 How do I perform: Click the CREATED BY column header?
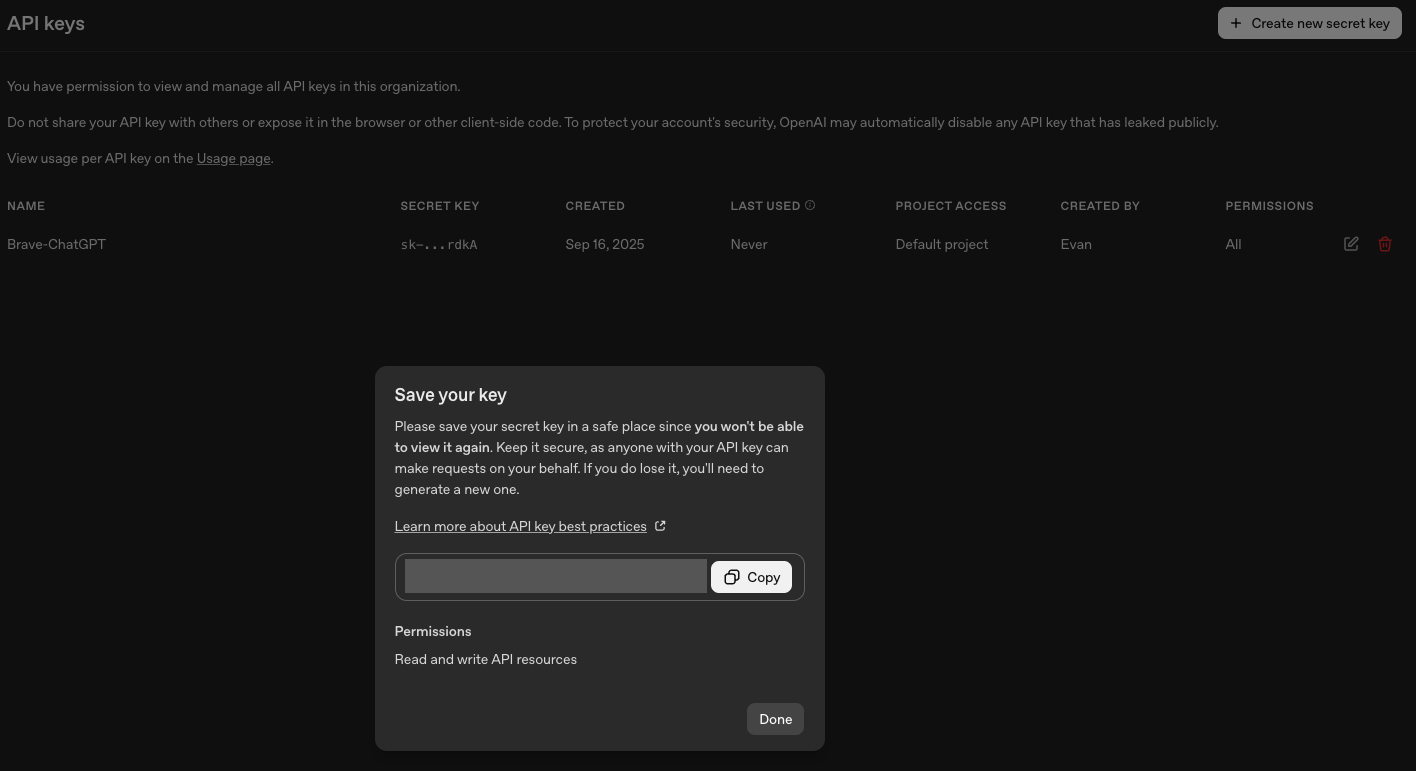[x=1100, y=206]
